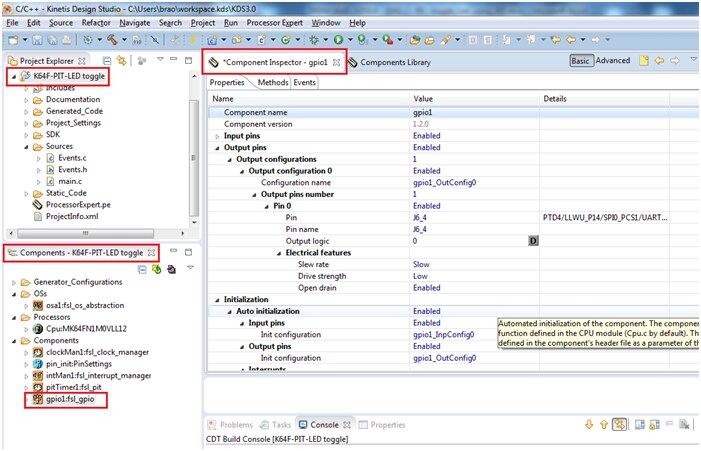Collapse the K64F-PIT-LED toggle project node
701x451 pixels.
(x=13, y=77)
